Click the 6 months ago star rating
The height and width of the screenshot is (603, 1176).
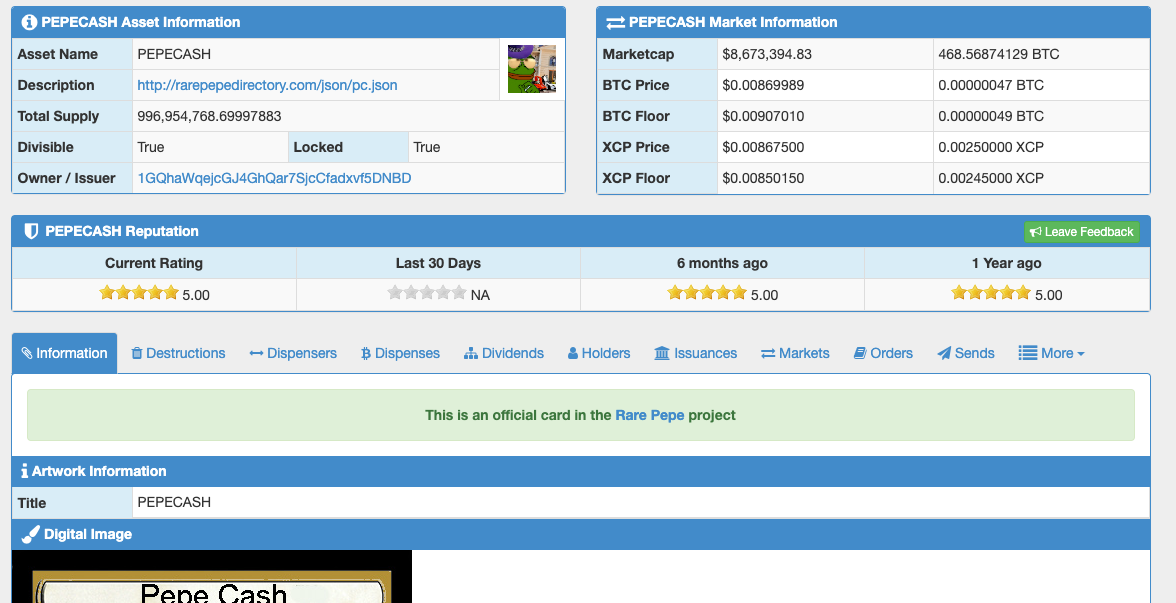click(707, 292)
